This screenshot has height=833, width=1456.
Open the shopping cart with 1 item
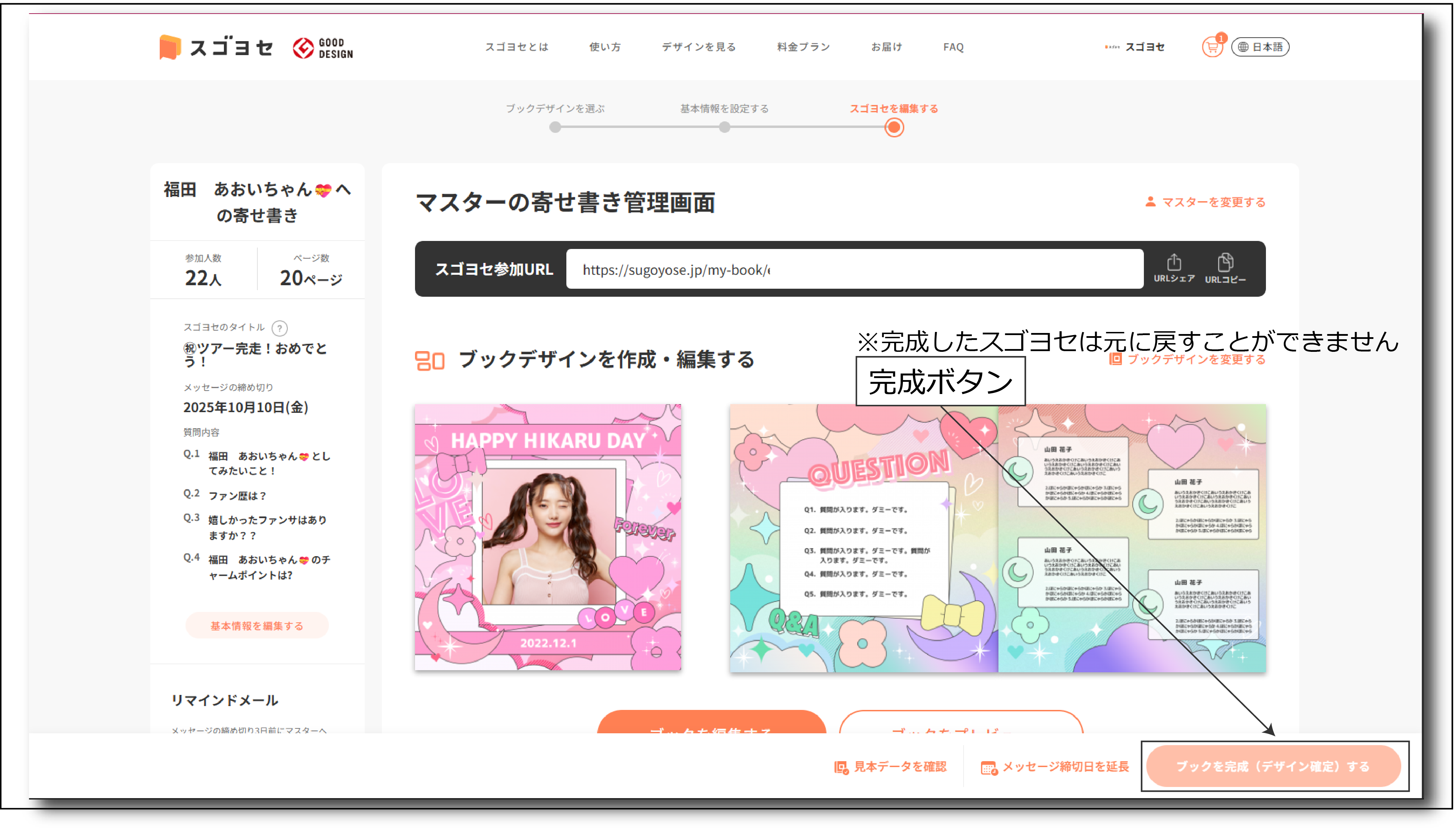coord(1212,47)
